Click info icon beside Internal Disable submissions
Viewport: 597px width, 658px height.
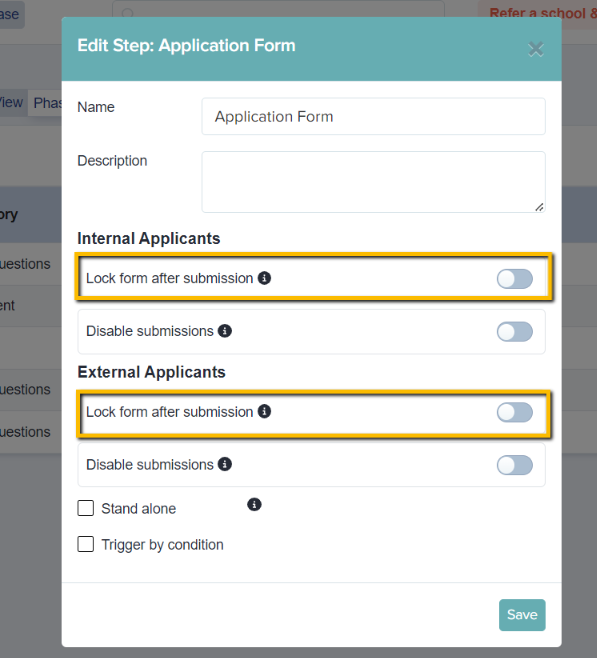point(225,331)
